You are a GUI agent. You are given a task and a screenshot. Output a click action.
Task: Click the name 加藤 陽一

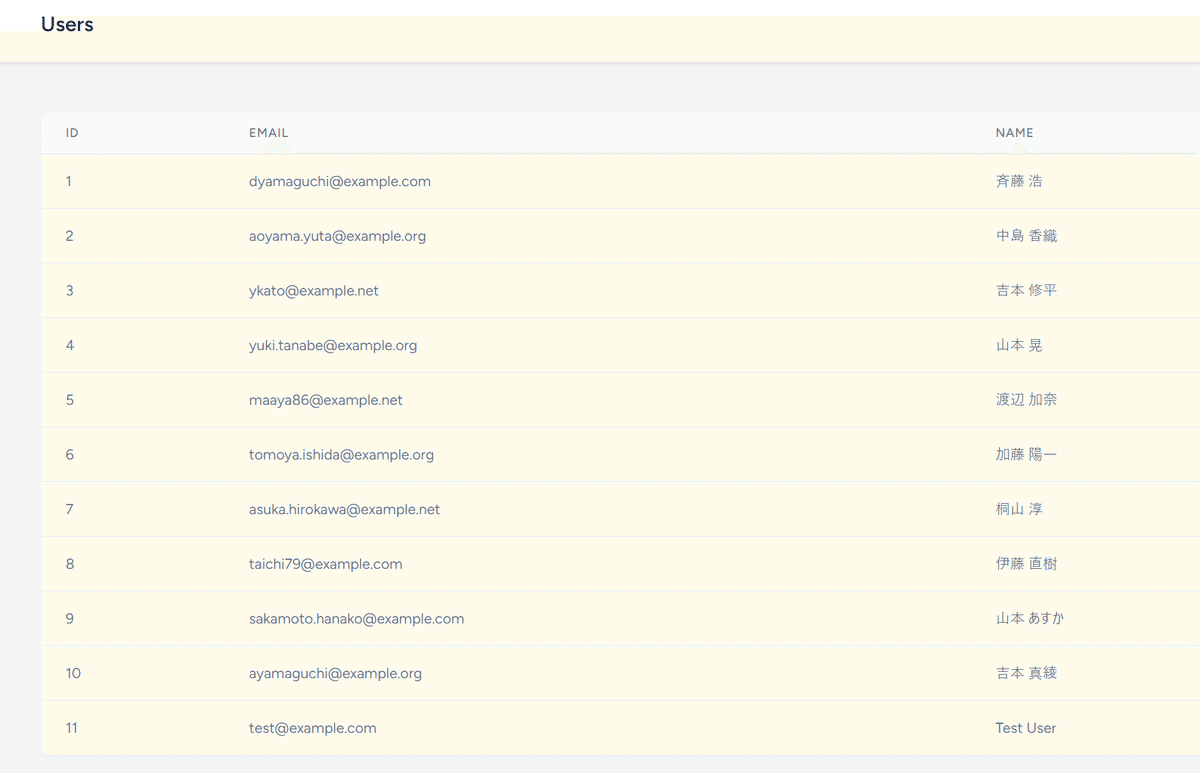coord(1026,455)
